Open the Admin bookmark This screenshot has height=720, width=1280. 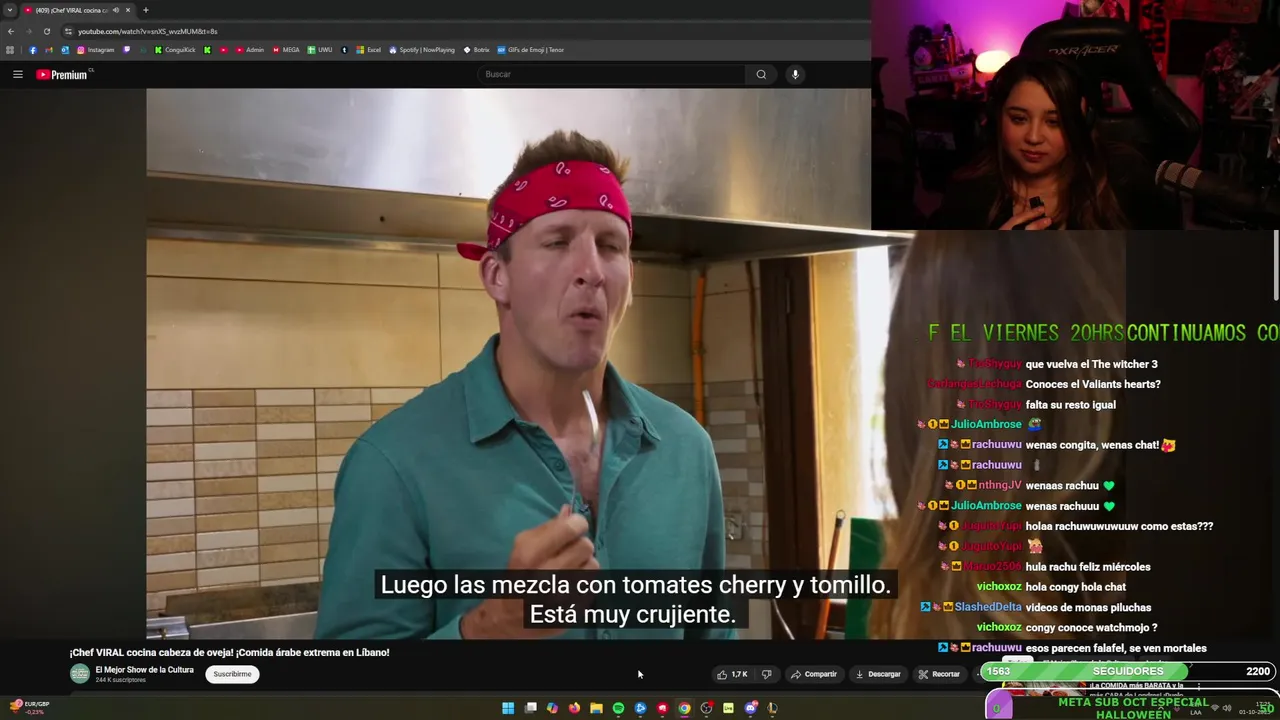(x=250, y=50)
